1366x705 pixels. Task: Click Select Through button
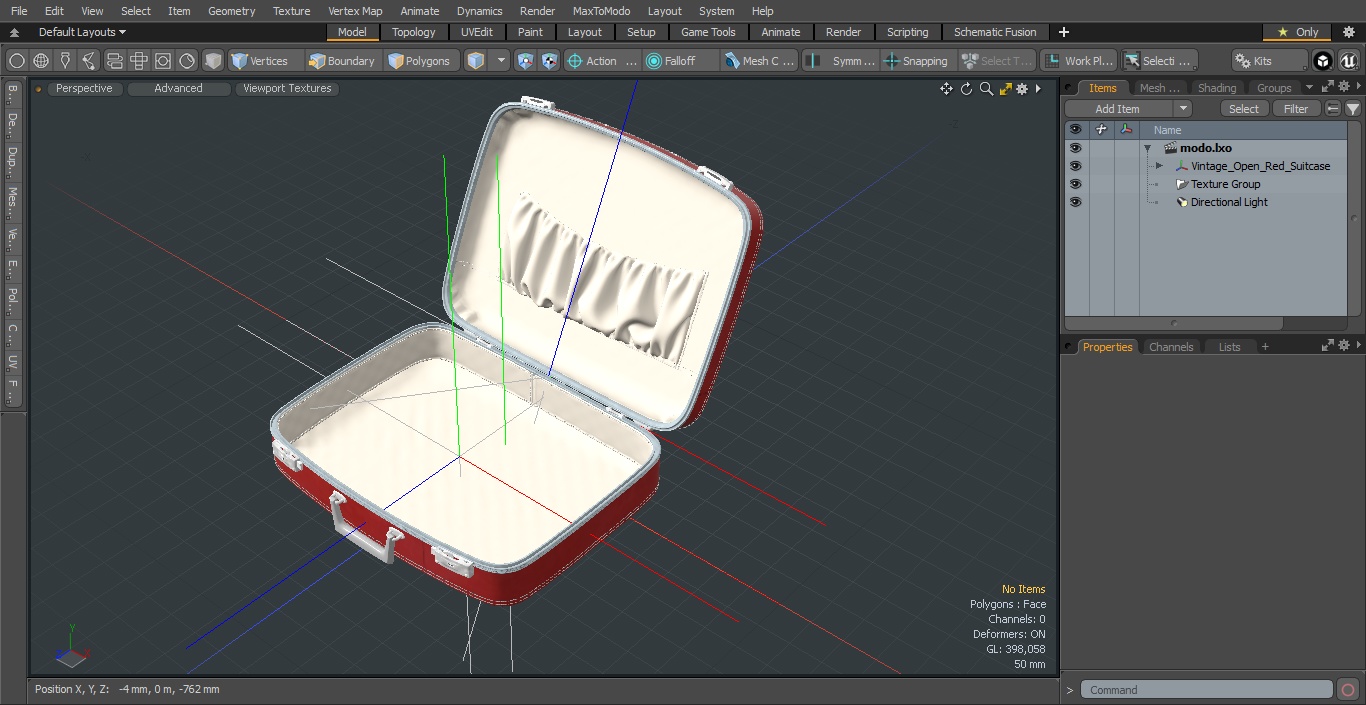(x=997, y=61)
